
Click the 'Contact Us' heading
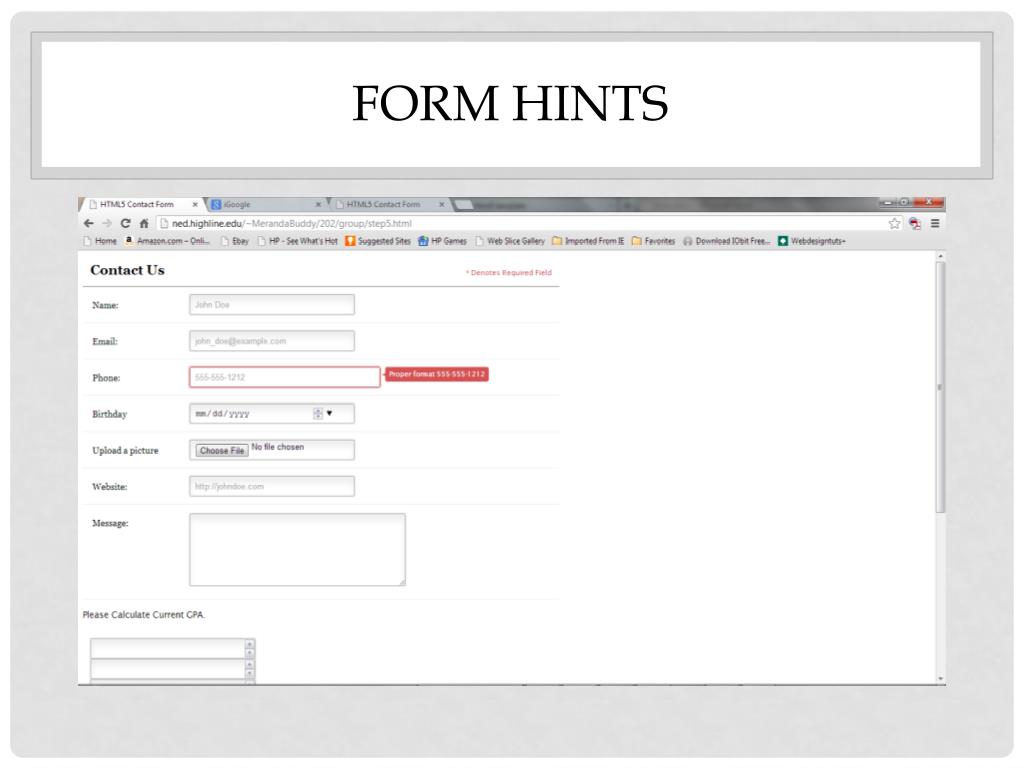(127, 270)
